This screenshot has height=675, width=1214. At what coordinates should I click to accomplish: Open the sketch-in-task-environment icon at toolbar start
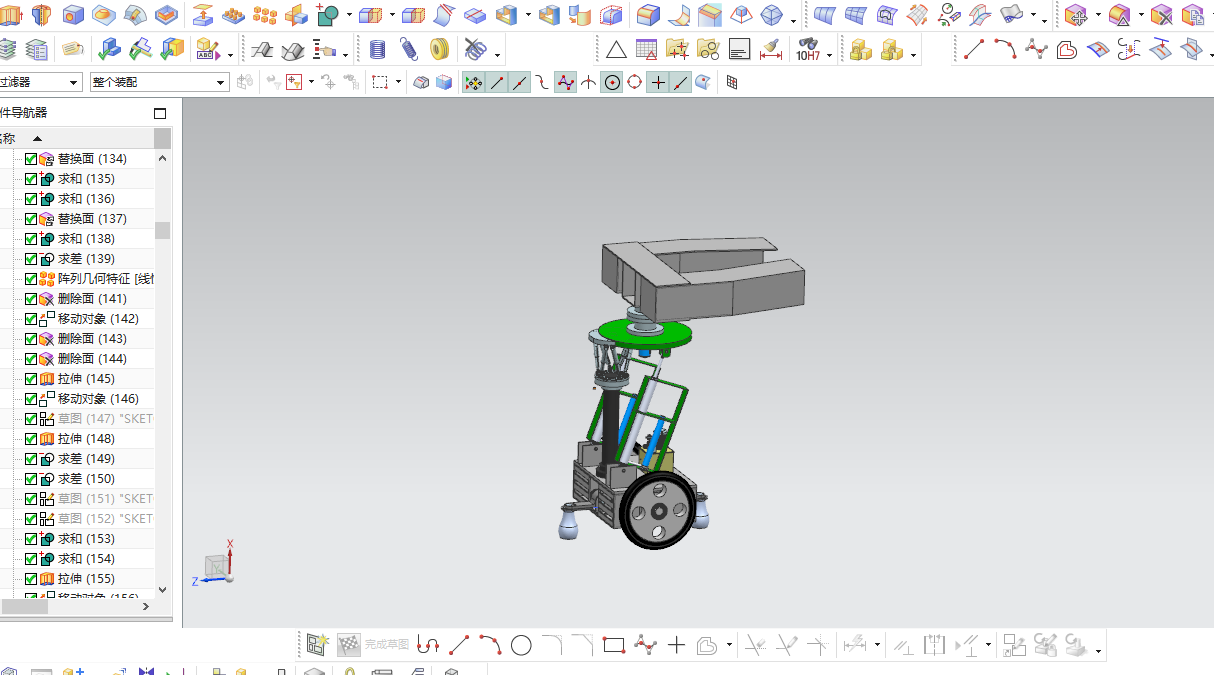click(x=318, y=645)
